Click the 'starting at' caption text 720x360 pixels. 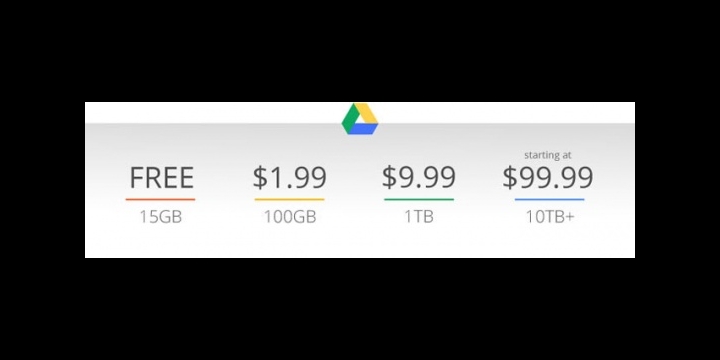coord(547,155)
